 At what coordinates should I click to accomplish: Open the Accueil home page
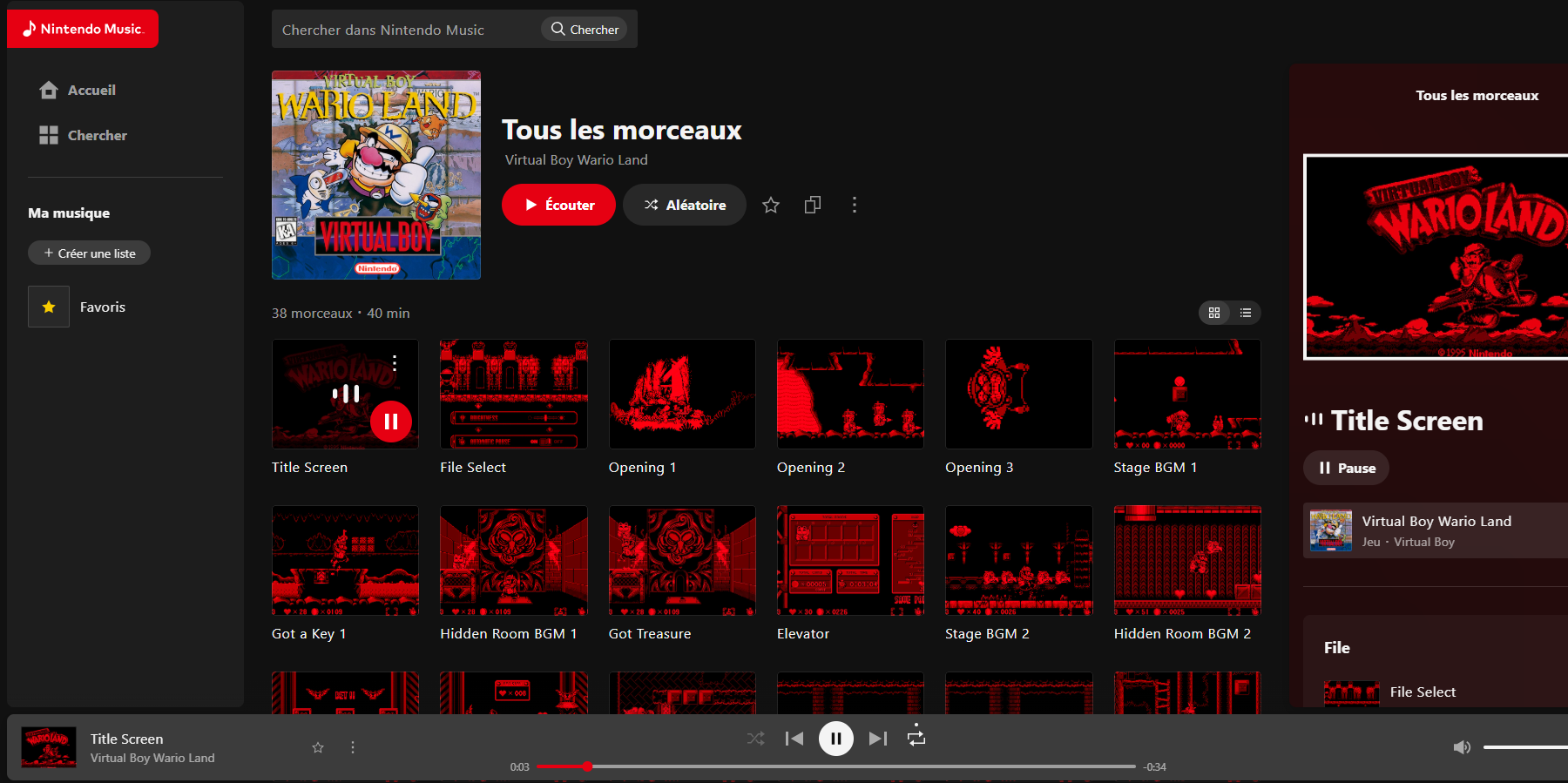78,90
